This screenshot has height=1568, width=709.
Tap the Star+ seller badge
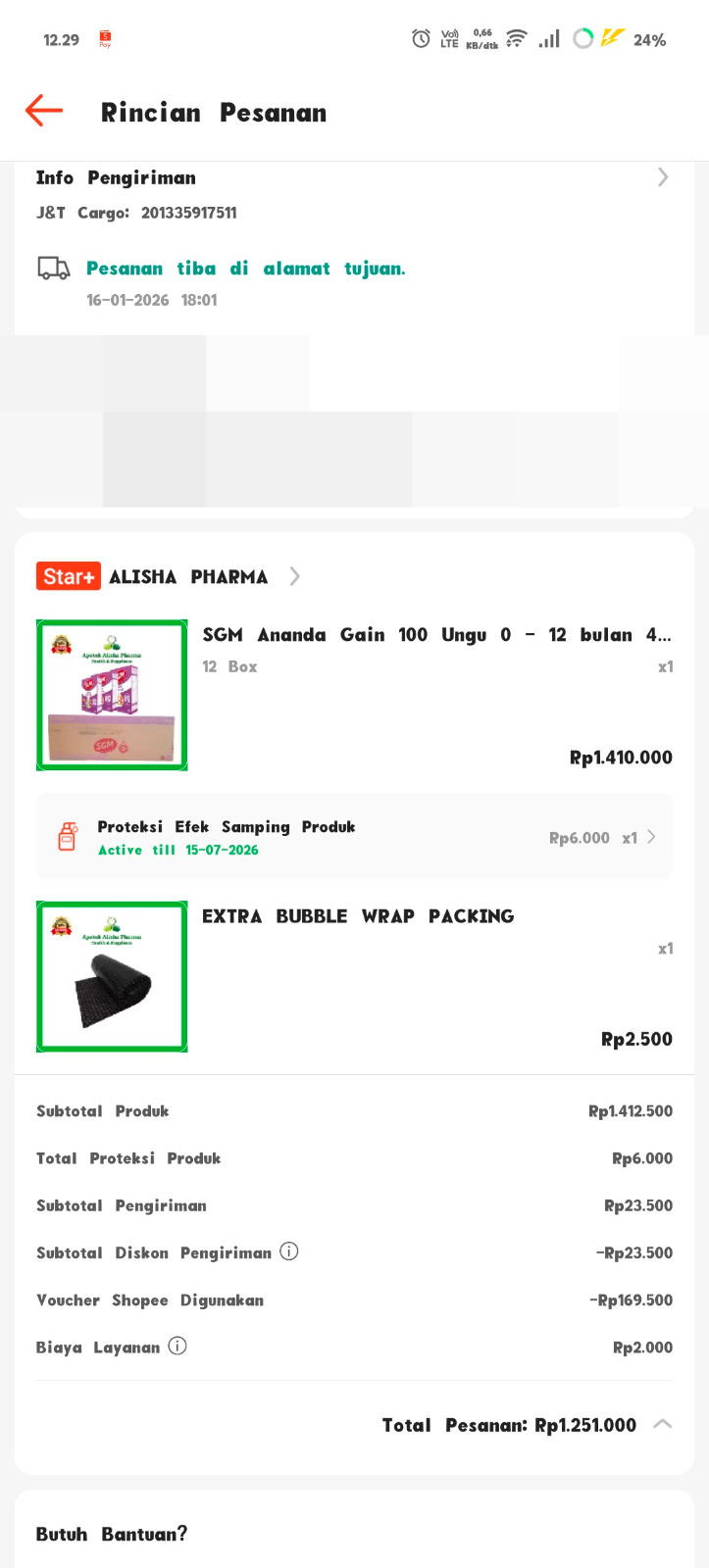click(x=69, y=576)
